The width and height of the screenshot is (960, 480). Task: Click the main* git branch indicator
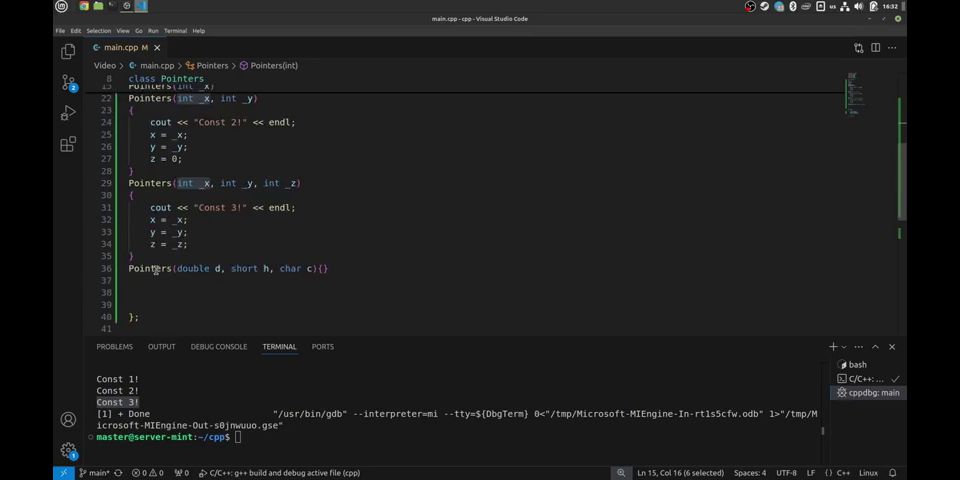pyautogui.click(x=94, y=473)
